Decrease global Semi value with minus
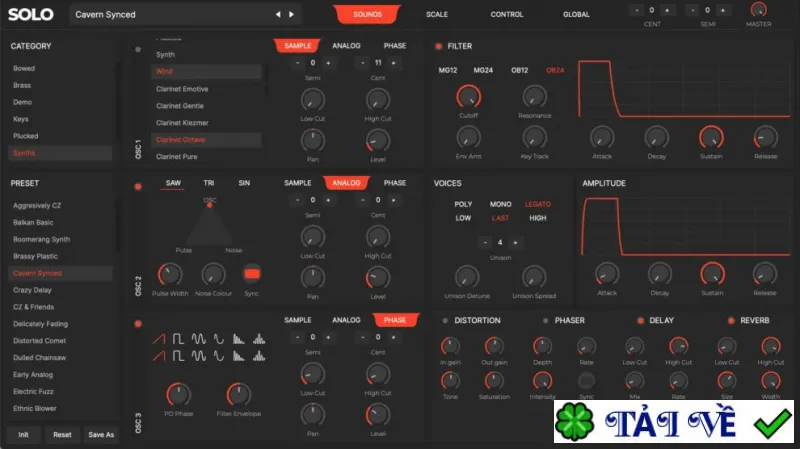 [x=692, y=10]
